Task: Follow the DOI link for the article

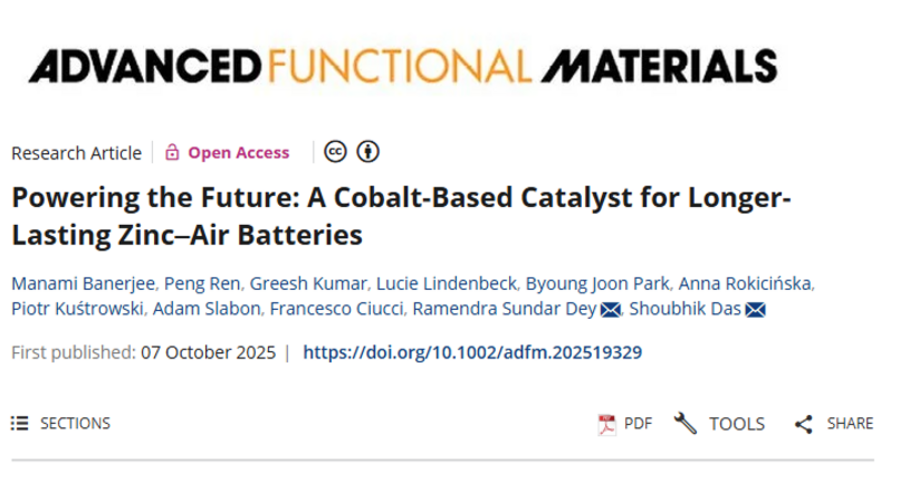Action: 472,352
